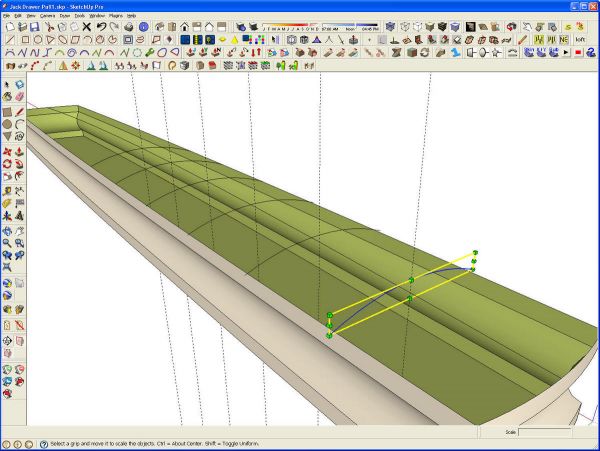Click the loft plugin button

coord(580,39)
